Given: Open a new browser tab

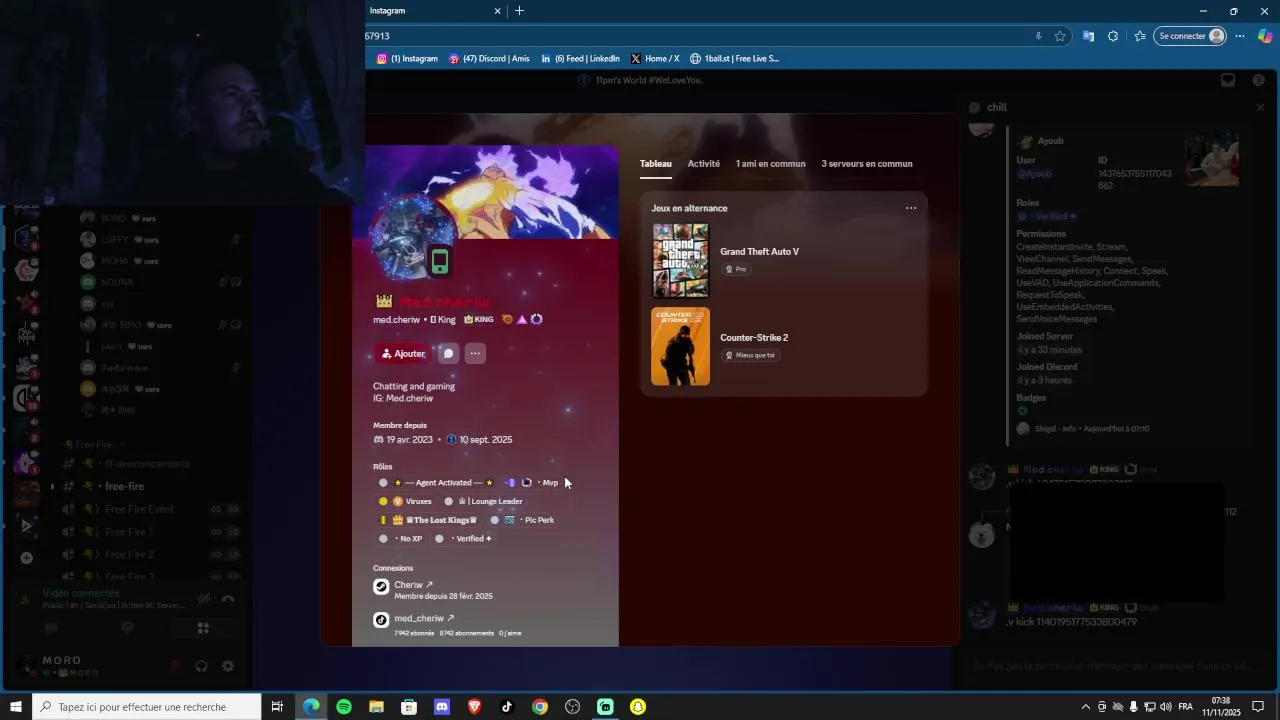Looking at the screenshot, I should coord(519,11).
